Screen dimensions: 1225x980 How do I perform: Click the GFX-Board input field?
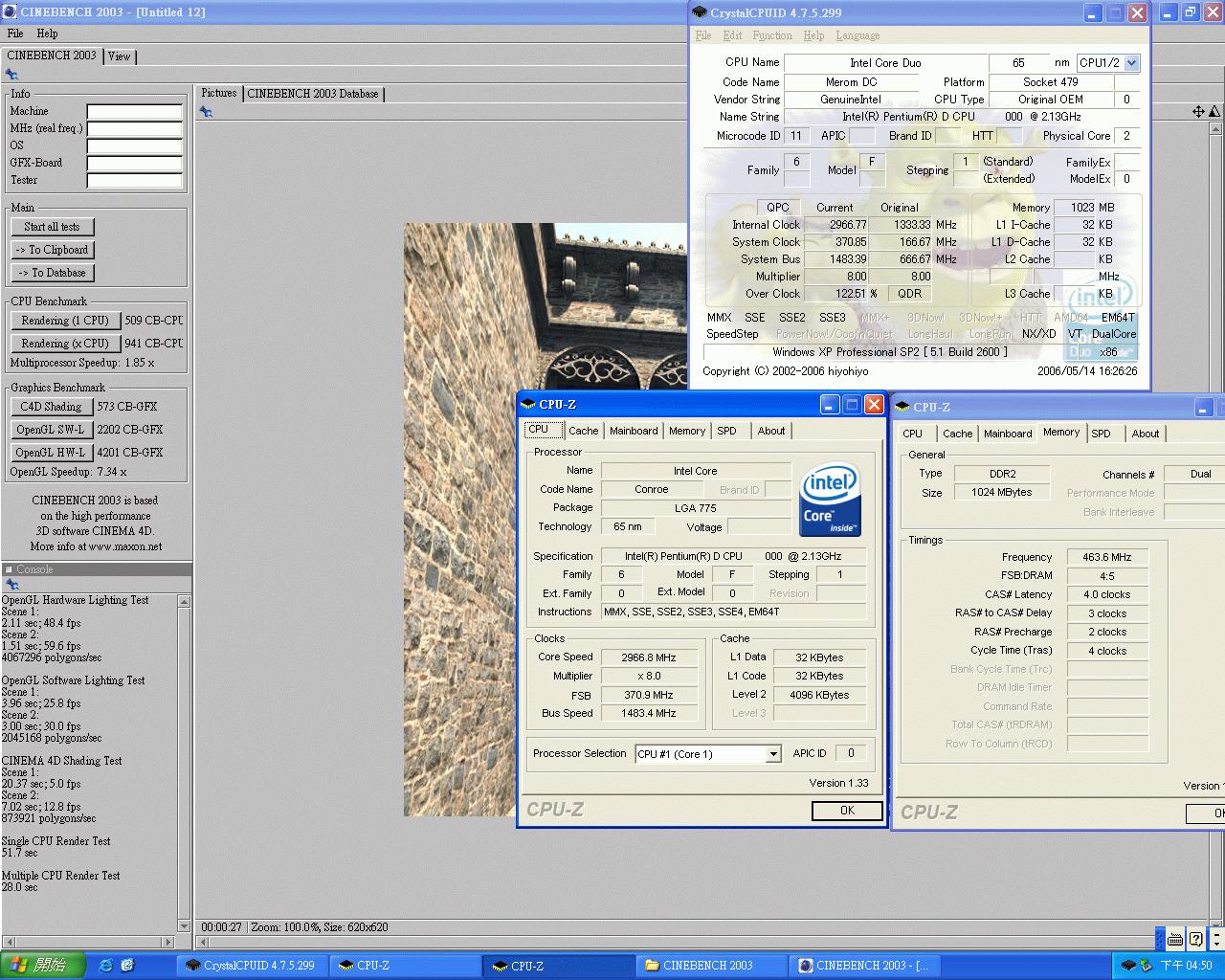135,164
